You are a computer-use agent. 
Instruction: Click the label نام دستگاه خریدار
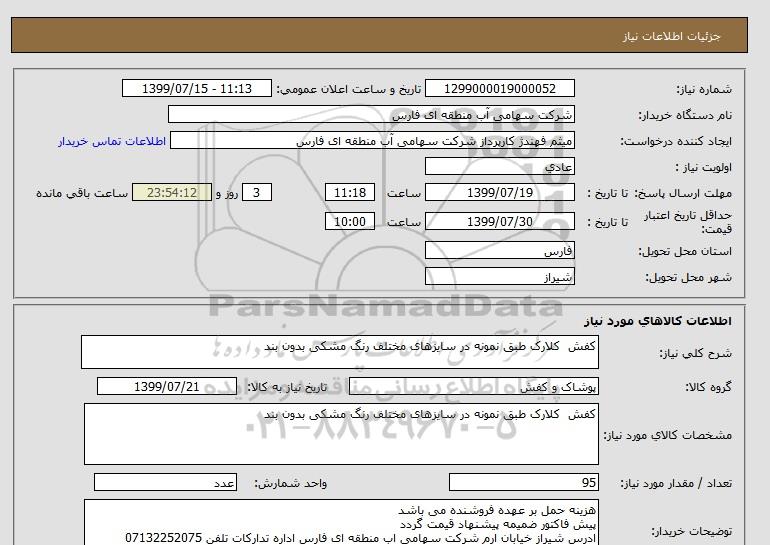pyautogui.click(x=685, y=115)
